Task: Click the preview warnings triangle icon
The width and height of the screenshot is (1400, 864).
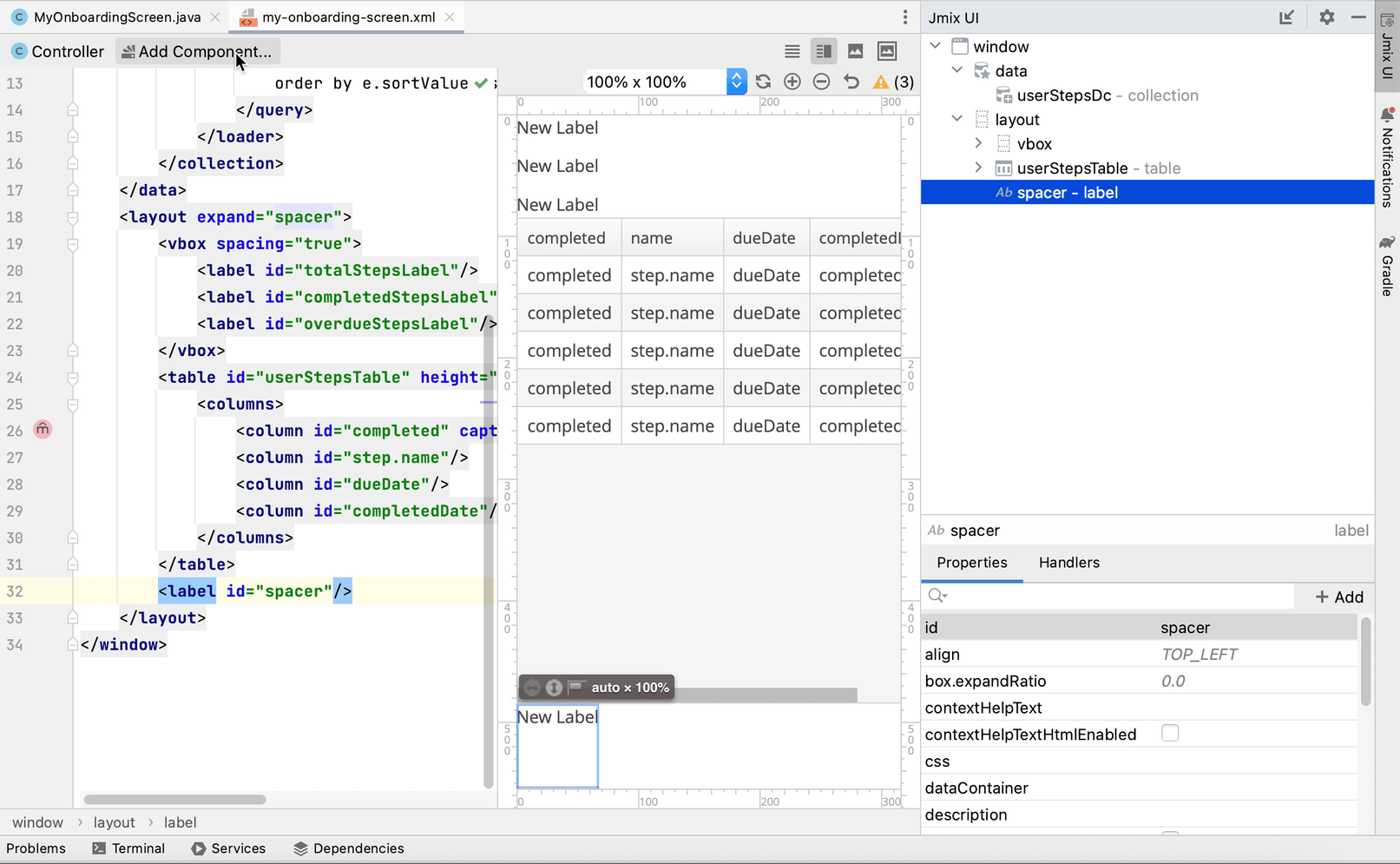Action: point(881,82)
